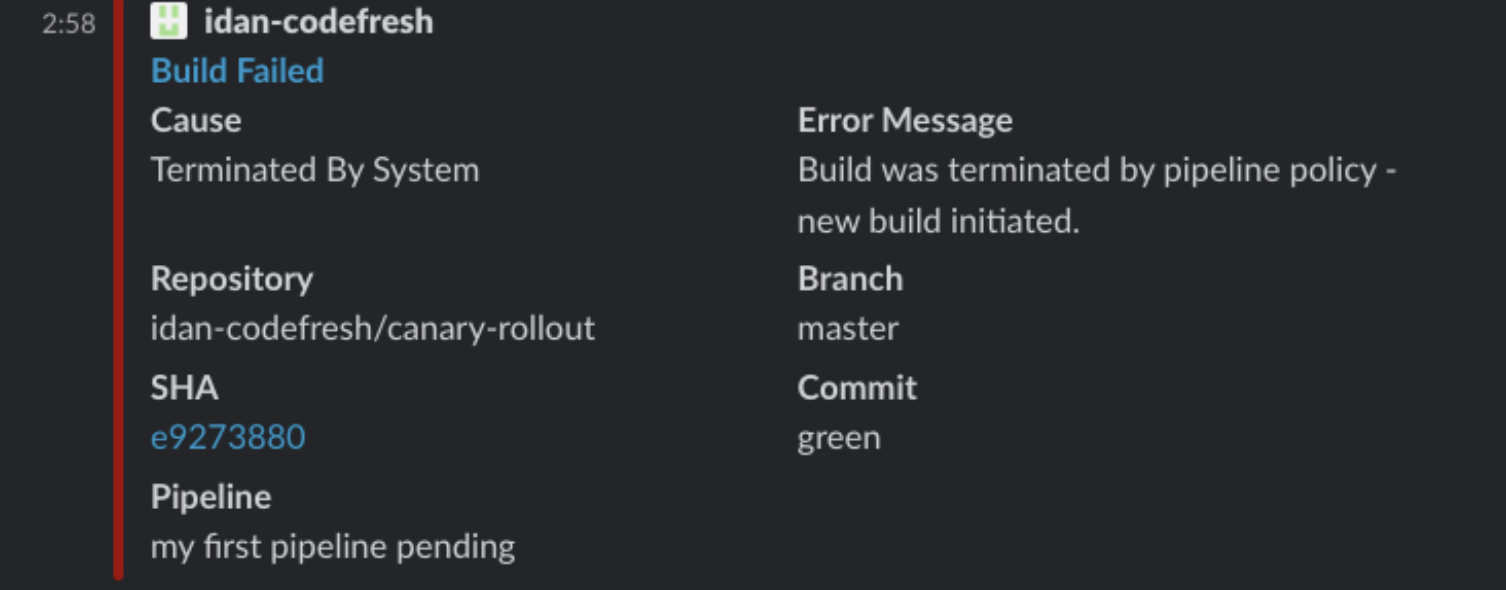This screenshot has width=1506, height=590.
Task: Click the 'my first pipeline pending' text
Action: tap(333, 547)
